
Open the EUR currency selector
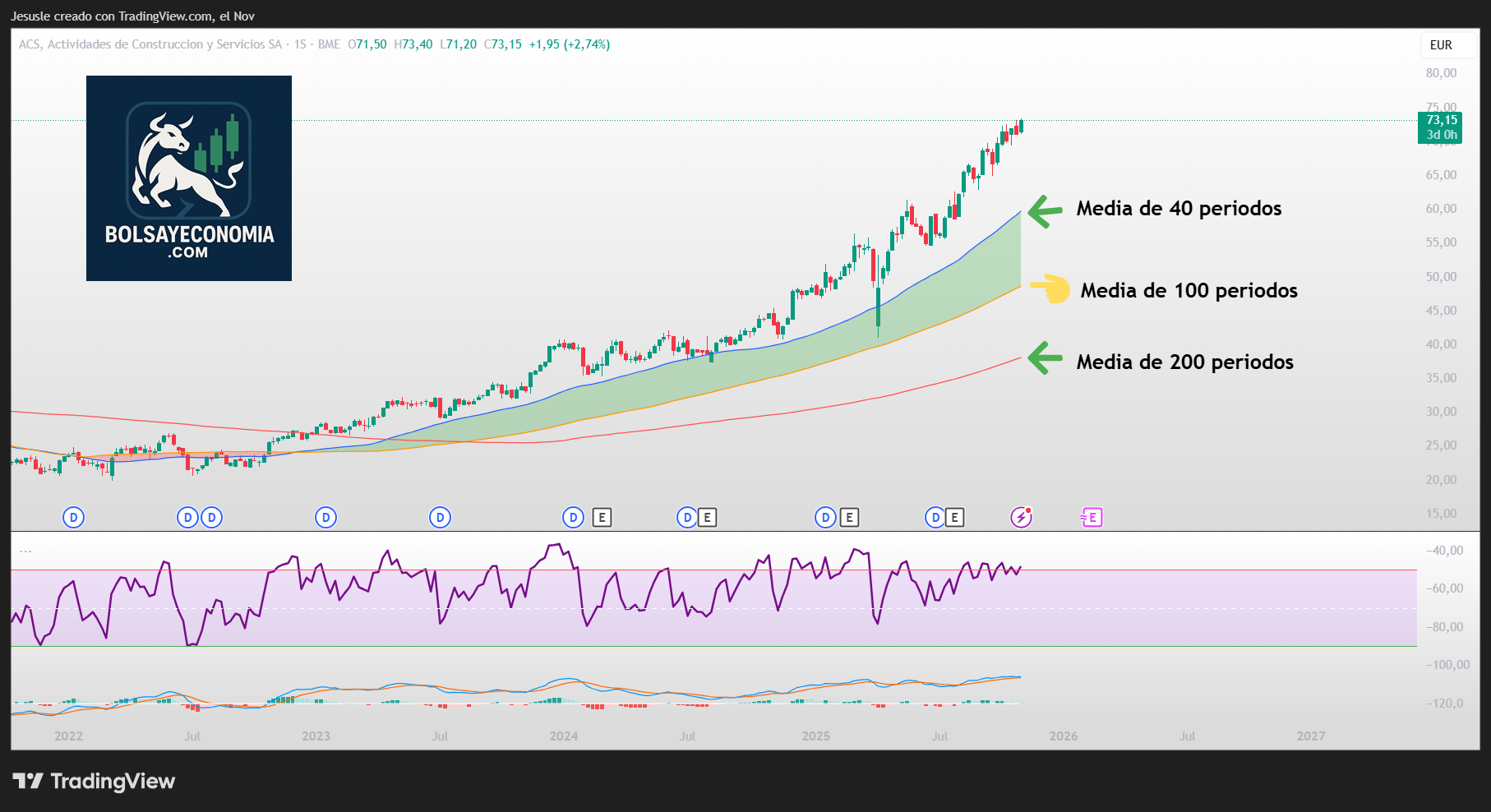point(1441,45)
